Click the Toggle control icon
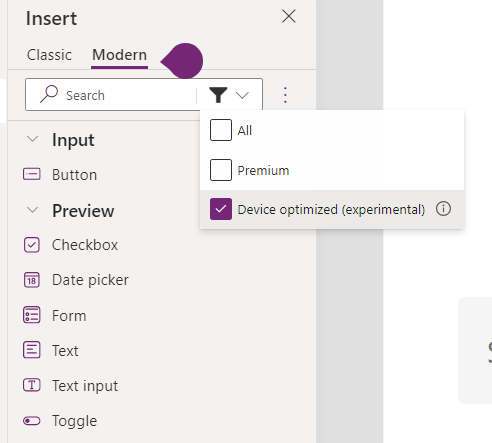 point(32,421)
